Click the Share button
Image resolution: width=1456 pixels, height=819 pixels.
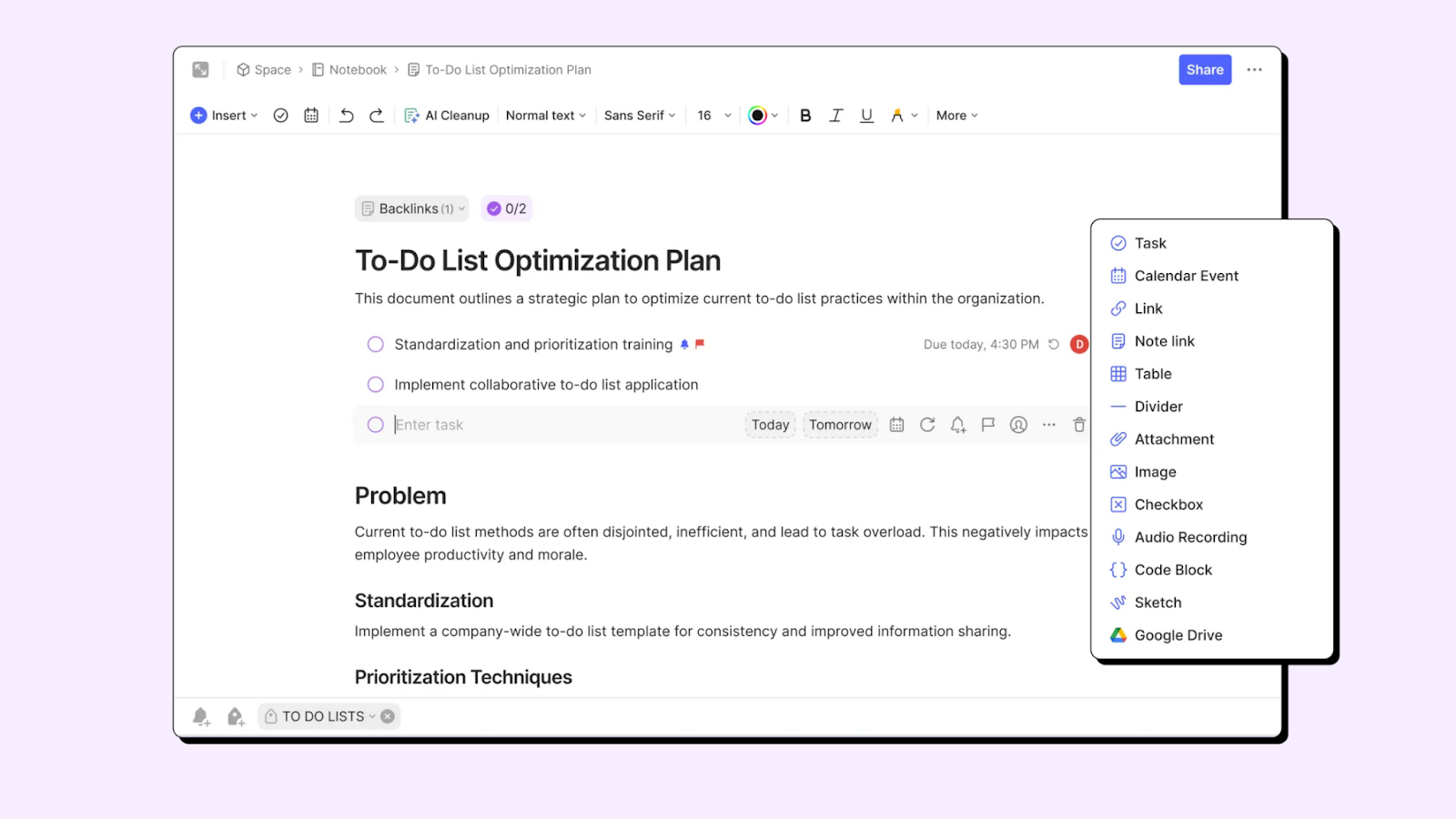[x=1205, y=70]
